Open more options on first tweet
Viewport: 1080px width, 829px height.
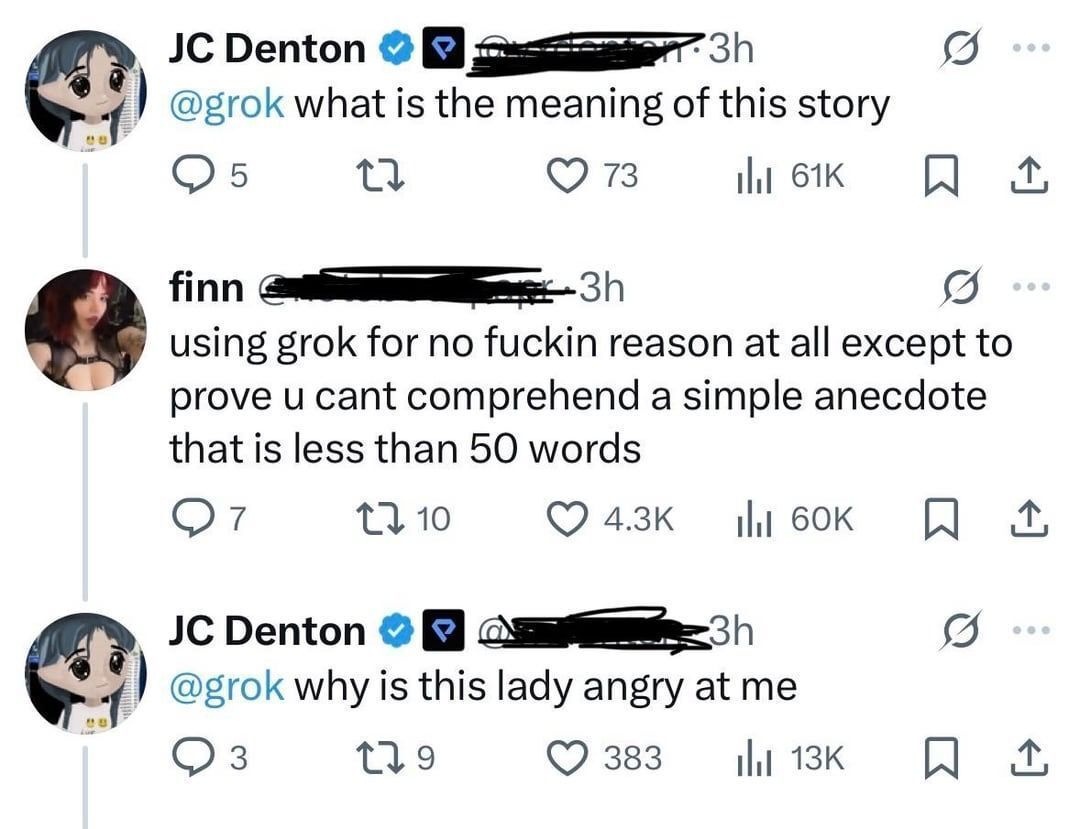click(1031, 48)
